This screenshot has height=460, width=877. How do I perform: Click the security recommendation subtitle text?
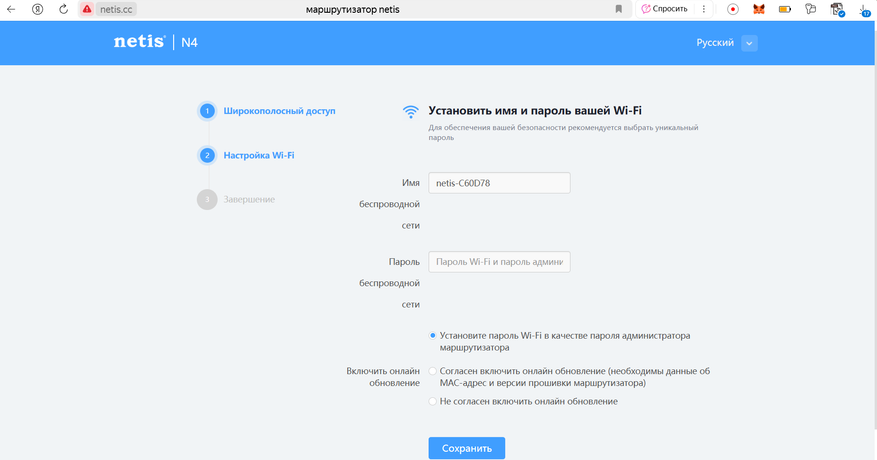(x=563, y=132)
